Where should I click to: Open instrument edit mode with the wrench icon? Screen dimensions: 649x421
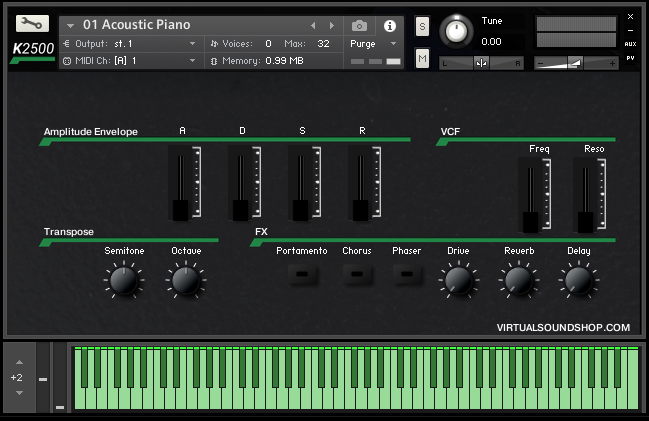pyautogui.click(x=33, y=25)
